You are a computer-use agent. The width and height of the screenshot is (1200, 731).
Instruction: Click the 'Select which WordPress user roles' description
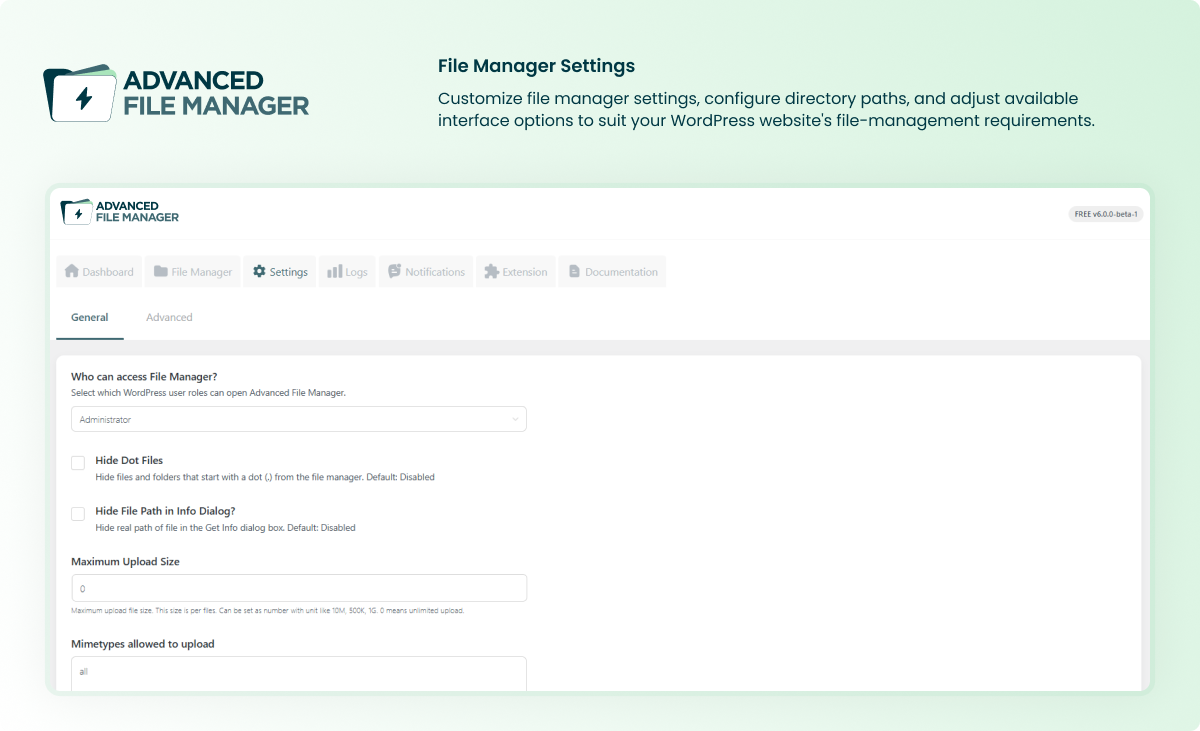tap(208, 393)
